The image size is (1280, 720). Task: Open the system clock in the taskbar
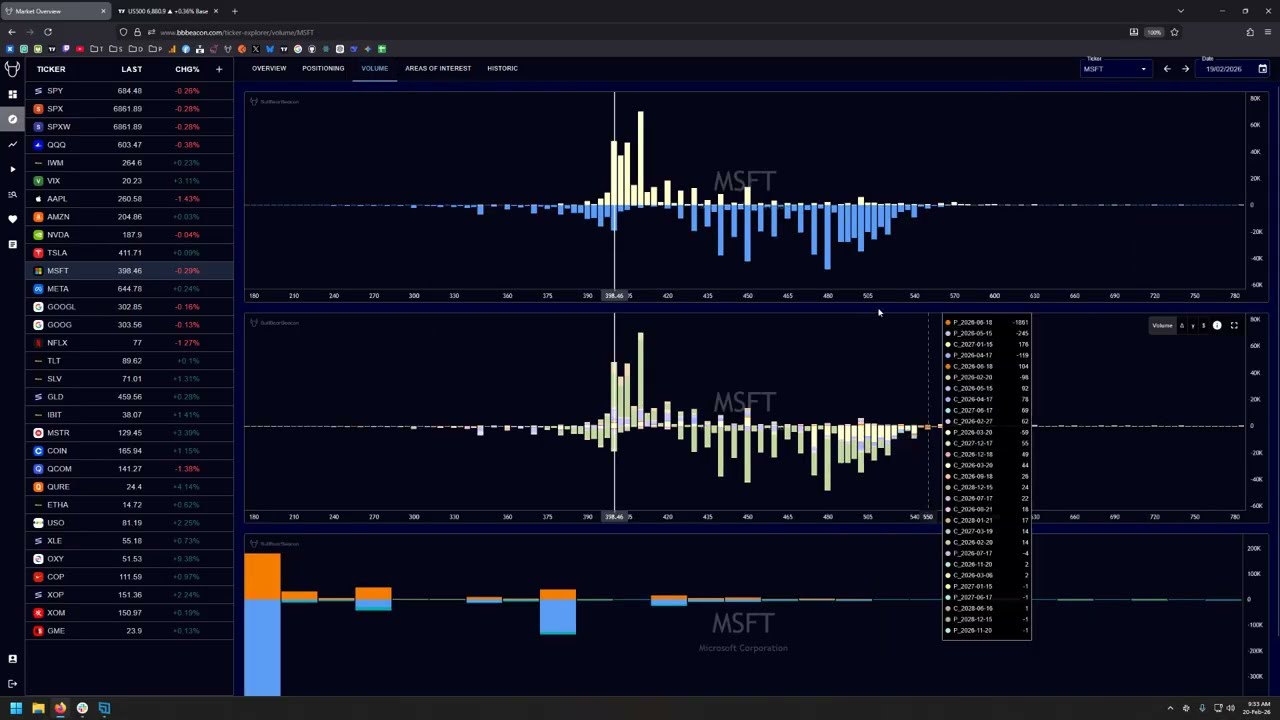(1256, 708)
